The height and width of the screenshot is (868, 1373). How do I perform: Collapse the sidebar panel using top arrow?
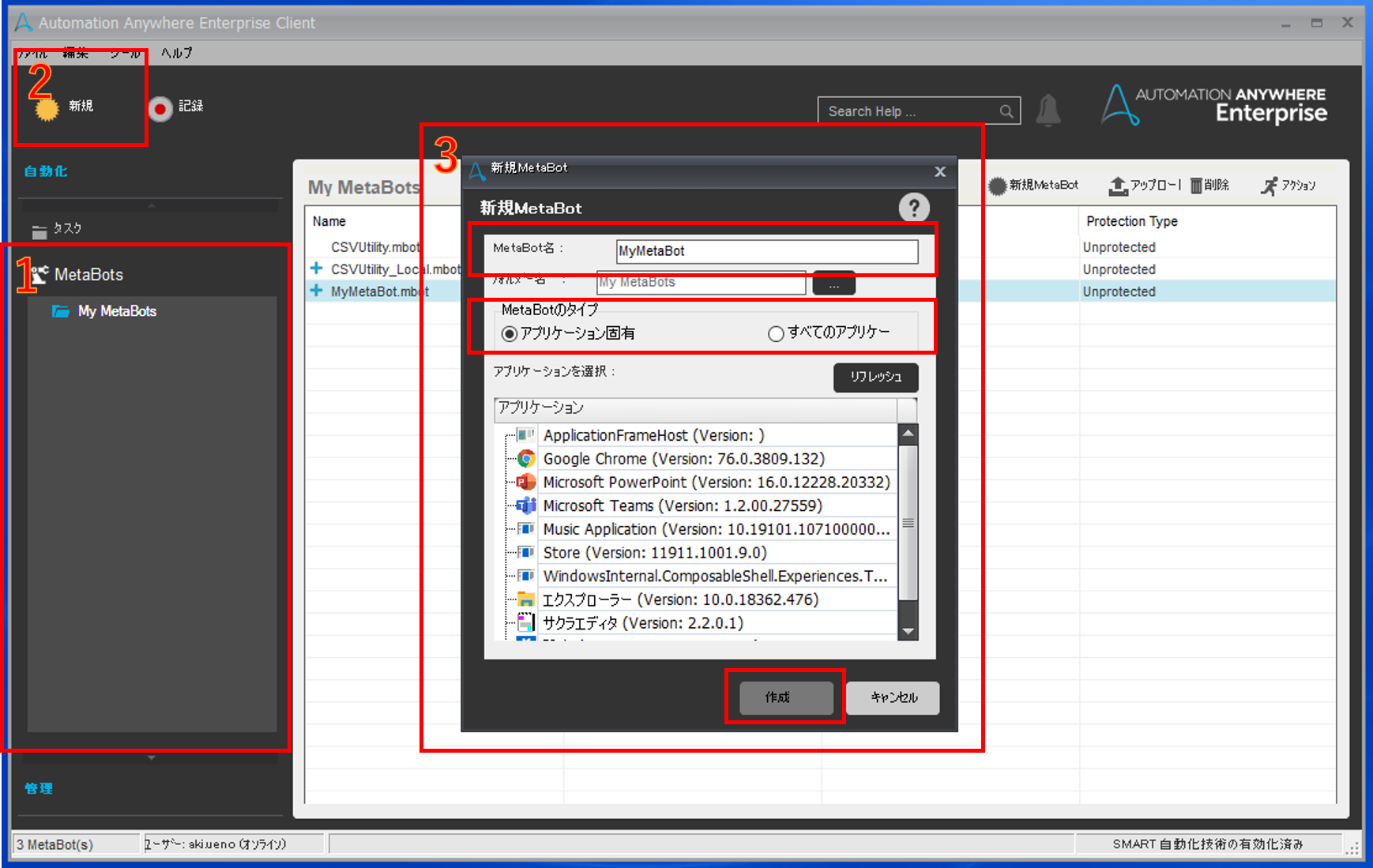click(152, 205)
